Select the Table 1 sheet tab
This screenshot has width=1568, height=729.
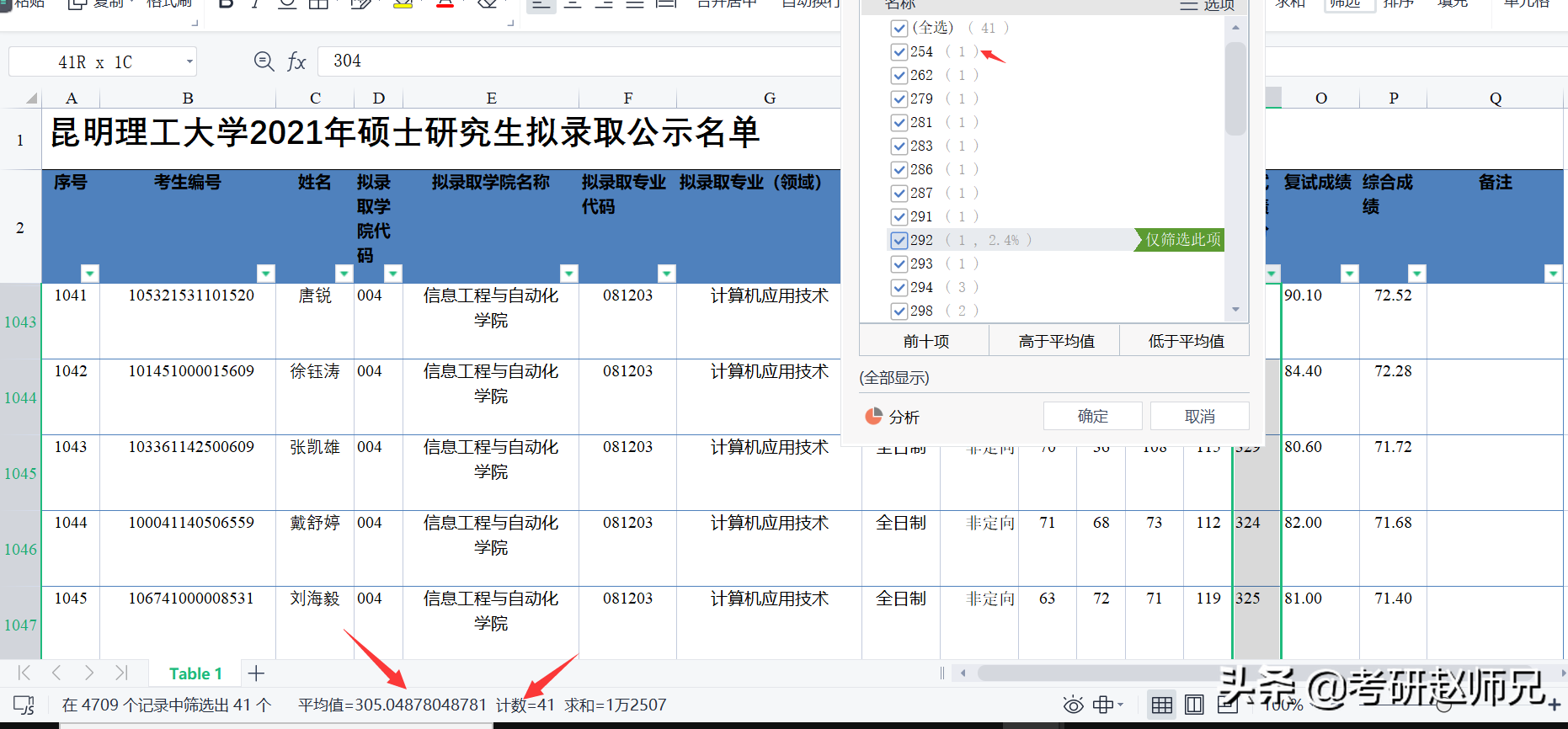tap(195, 673)
